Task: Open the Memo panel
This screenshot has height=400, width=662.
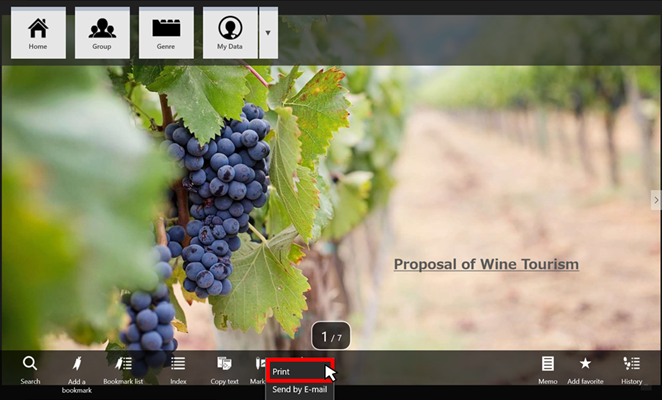Action: pos(548,370)
